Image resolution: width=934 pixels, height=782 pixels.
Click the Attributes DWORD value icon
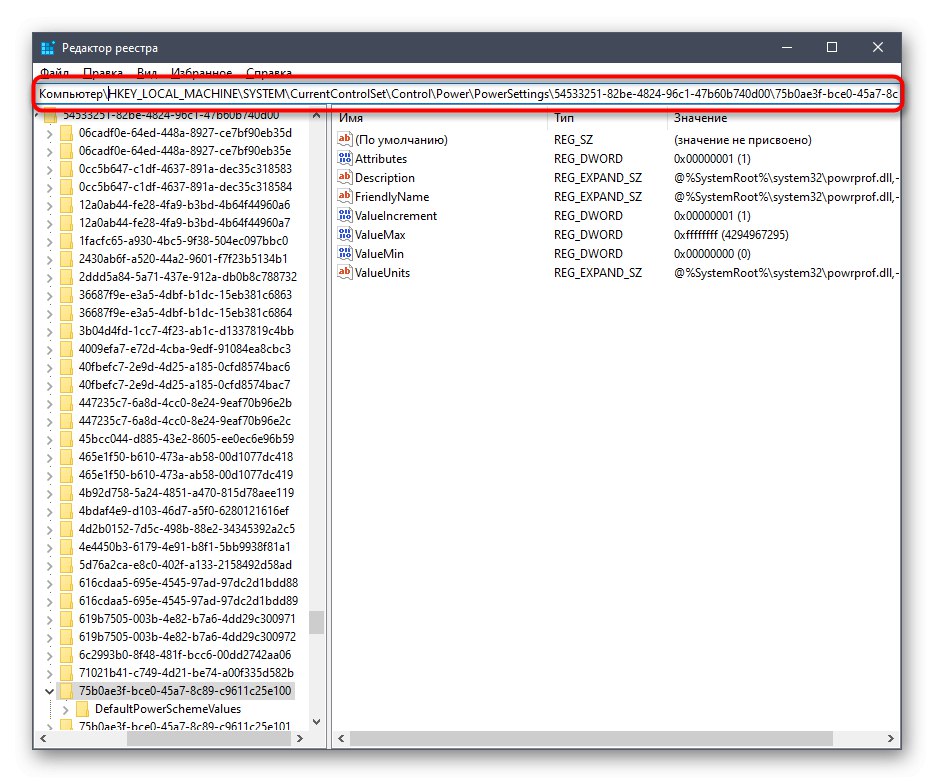tap(345, 158)
